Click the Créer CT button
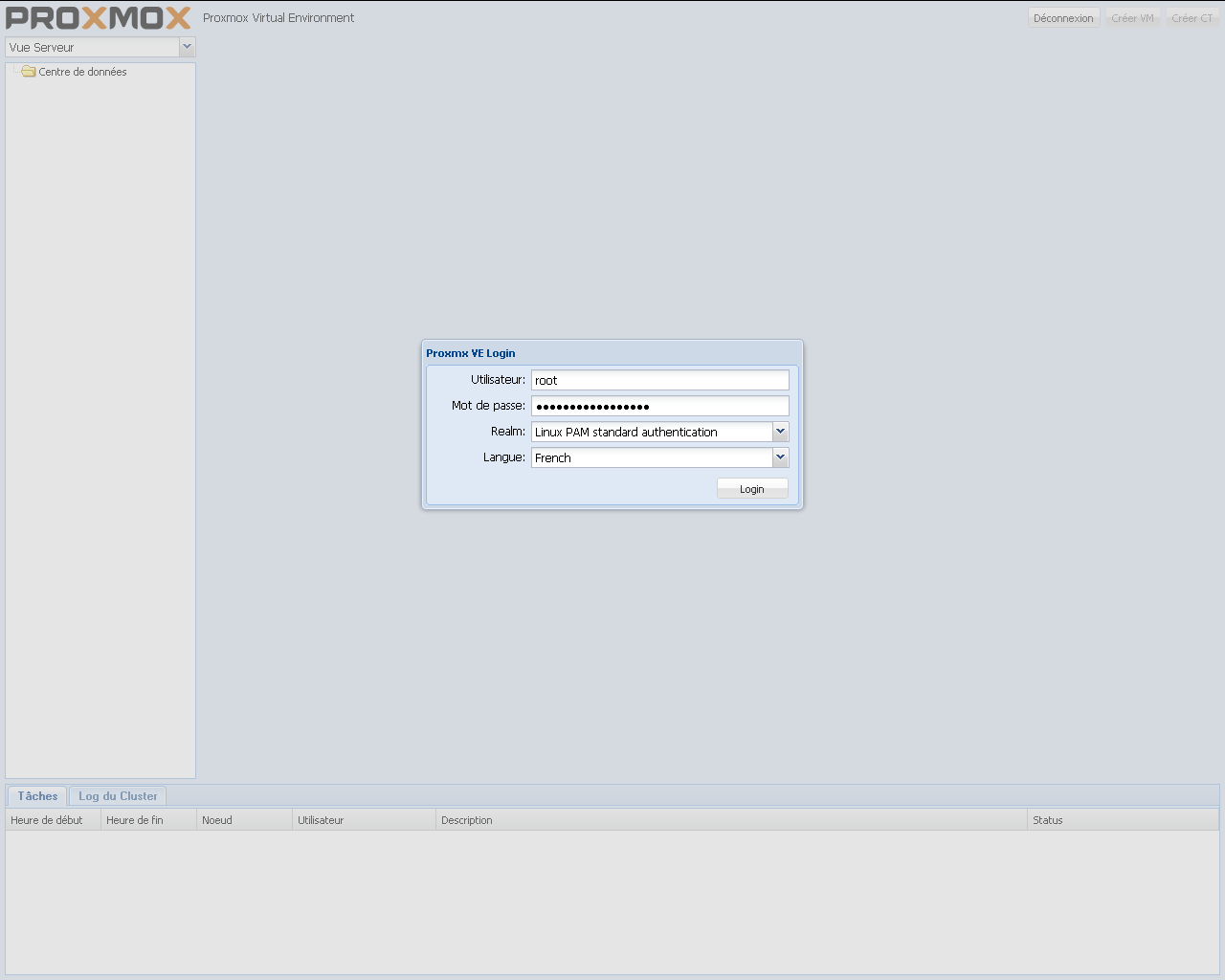The height and width of the screenshot is (980, 1225). (x=1192, y=18)
